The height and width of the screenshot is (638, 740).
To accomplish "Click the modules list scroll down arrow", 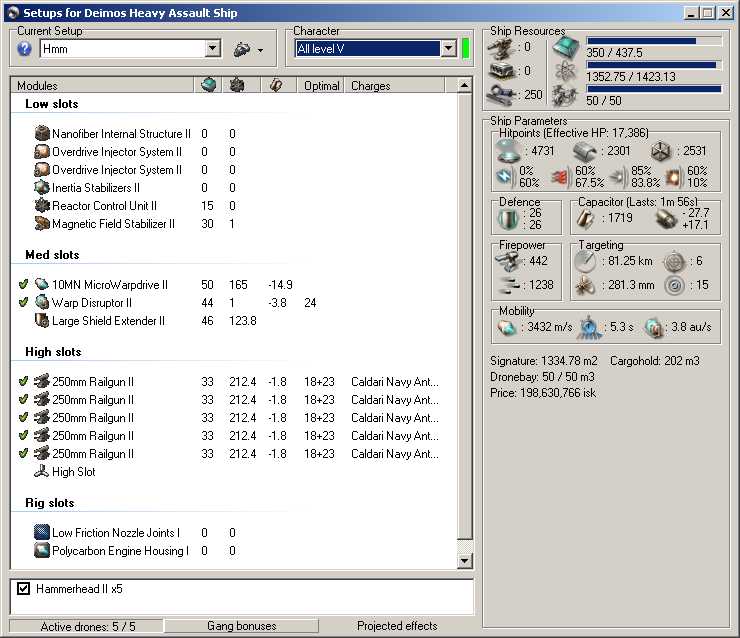I will click(464, 561).
